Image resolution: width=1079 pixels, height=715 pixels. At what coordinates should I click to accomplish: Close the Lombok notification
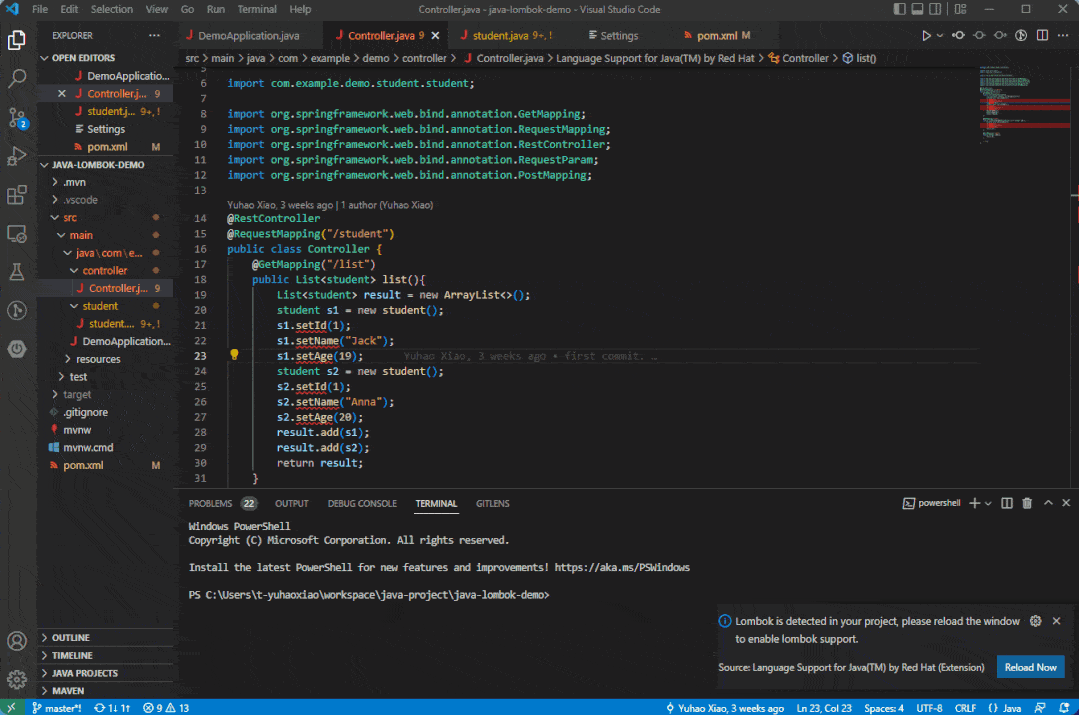(x=1056, y=621)
